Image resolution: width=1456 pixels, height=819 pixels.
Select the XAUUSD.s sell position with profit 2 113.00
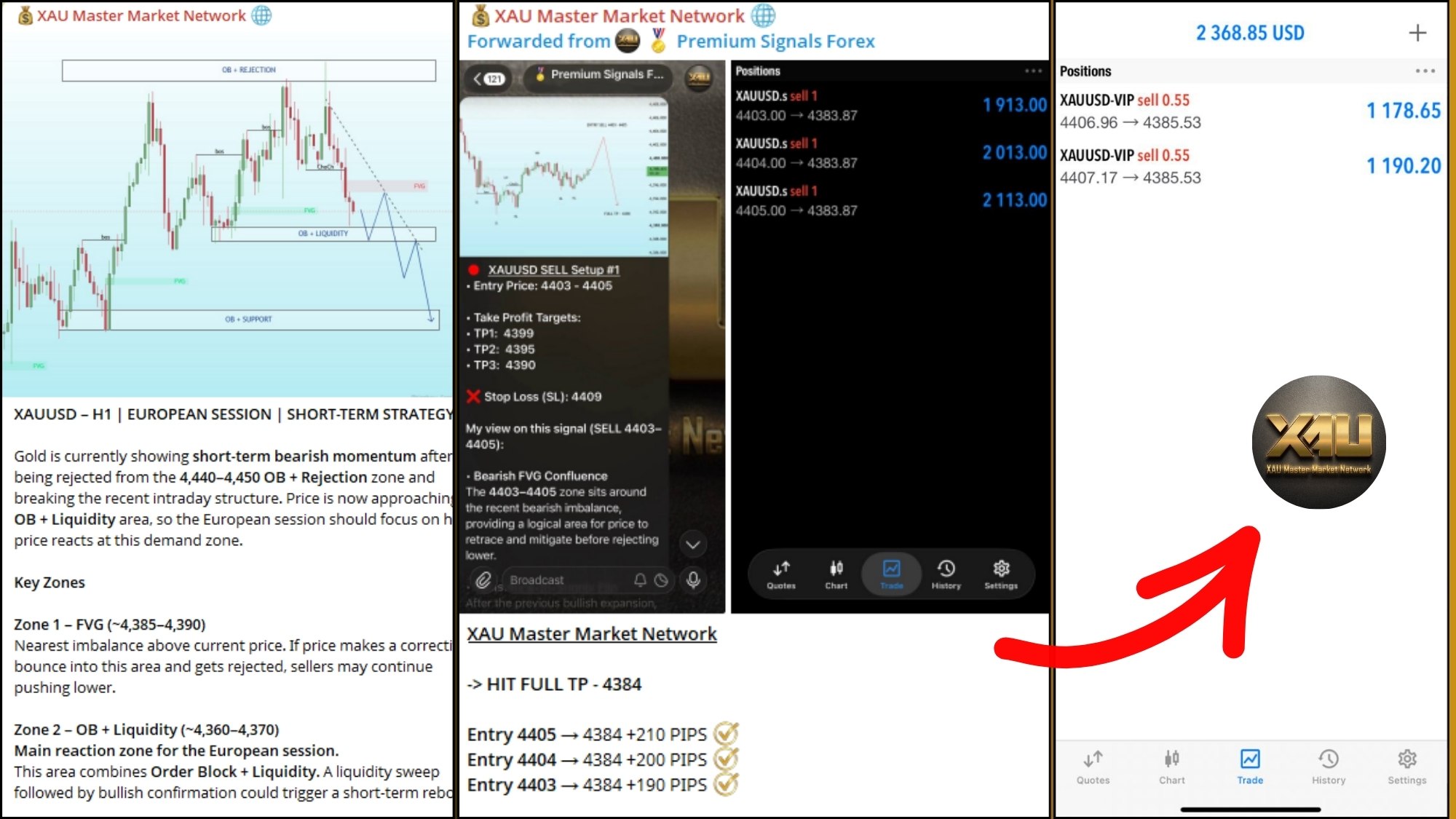pos(890,200)
